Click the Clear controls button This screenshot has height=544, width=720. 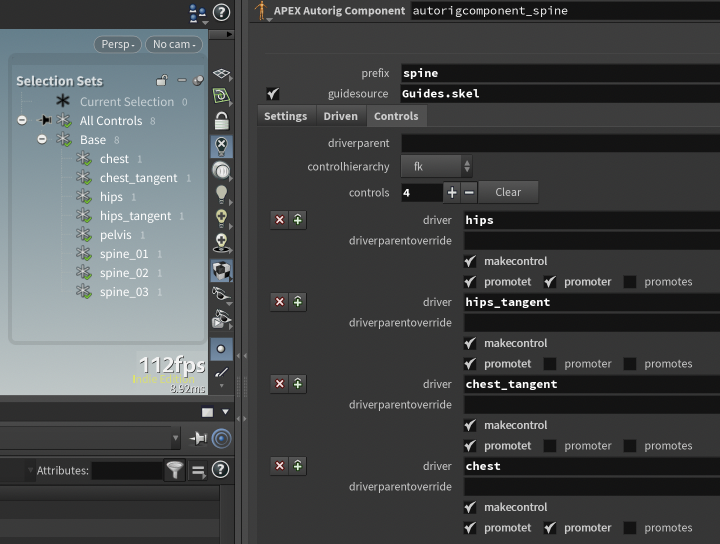tap(508, 192)
